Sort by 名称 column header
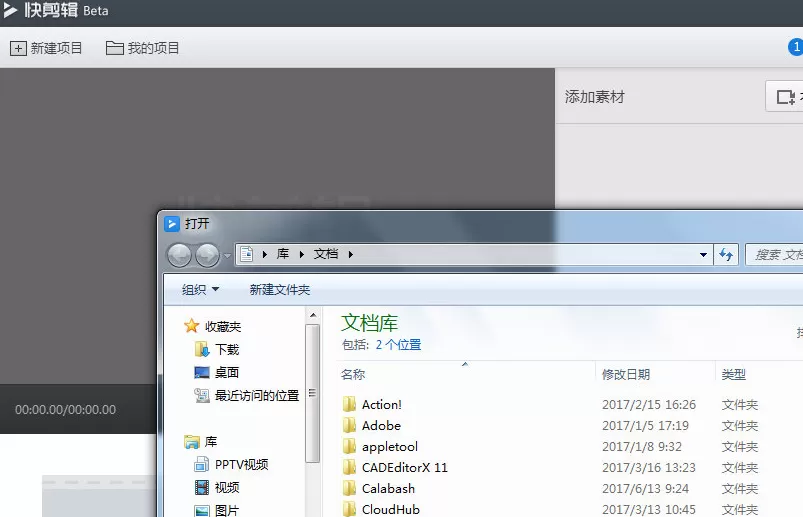The width and height of the screenshot is (803, 517). [x=353, y=375]
